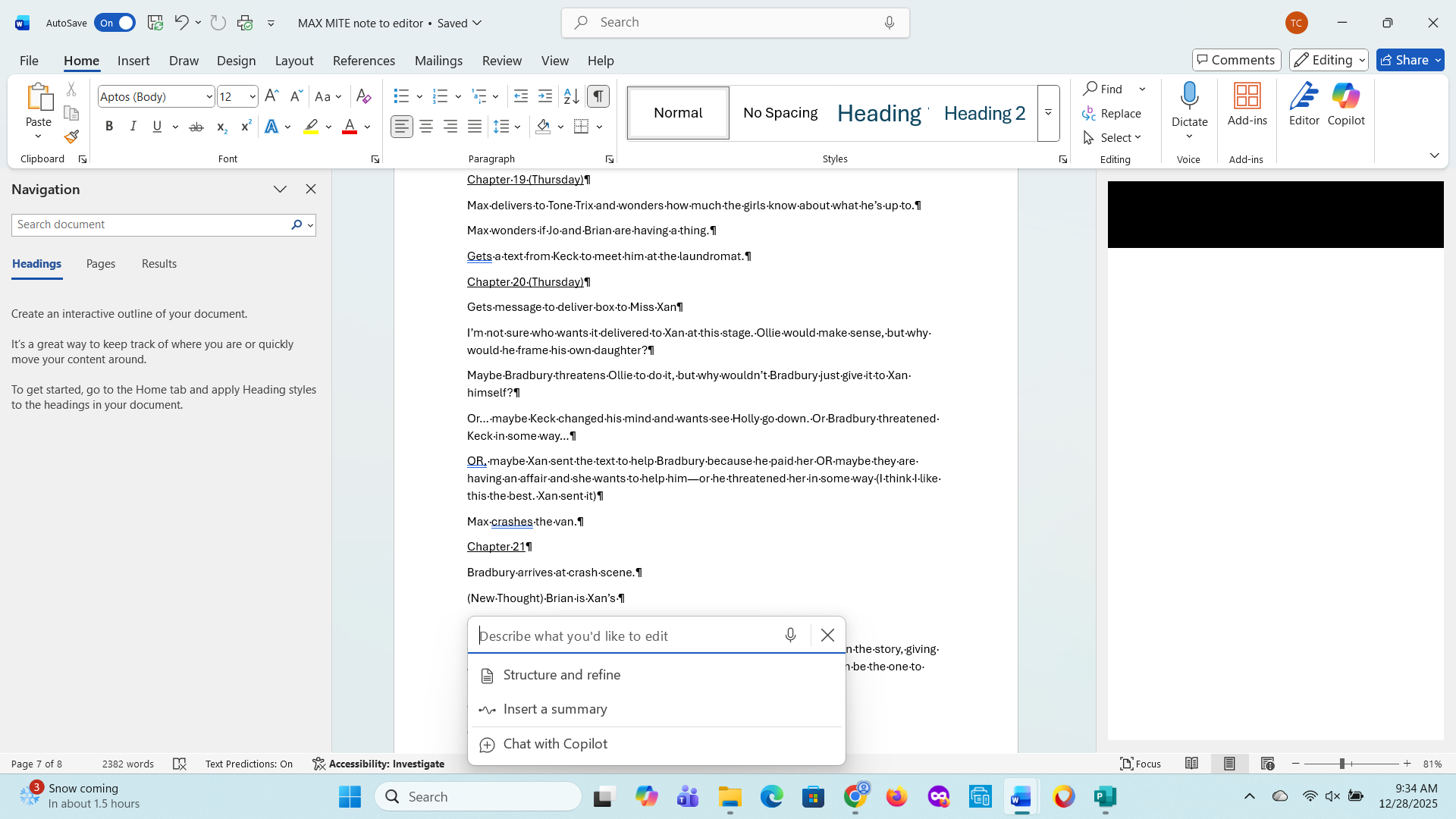The image size is (1456, 819).
Task: Apply strikethrough to text
Action: point(196,126)
